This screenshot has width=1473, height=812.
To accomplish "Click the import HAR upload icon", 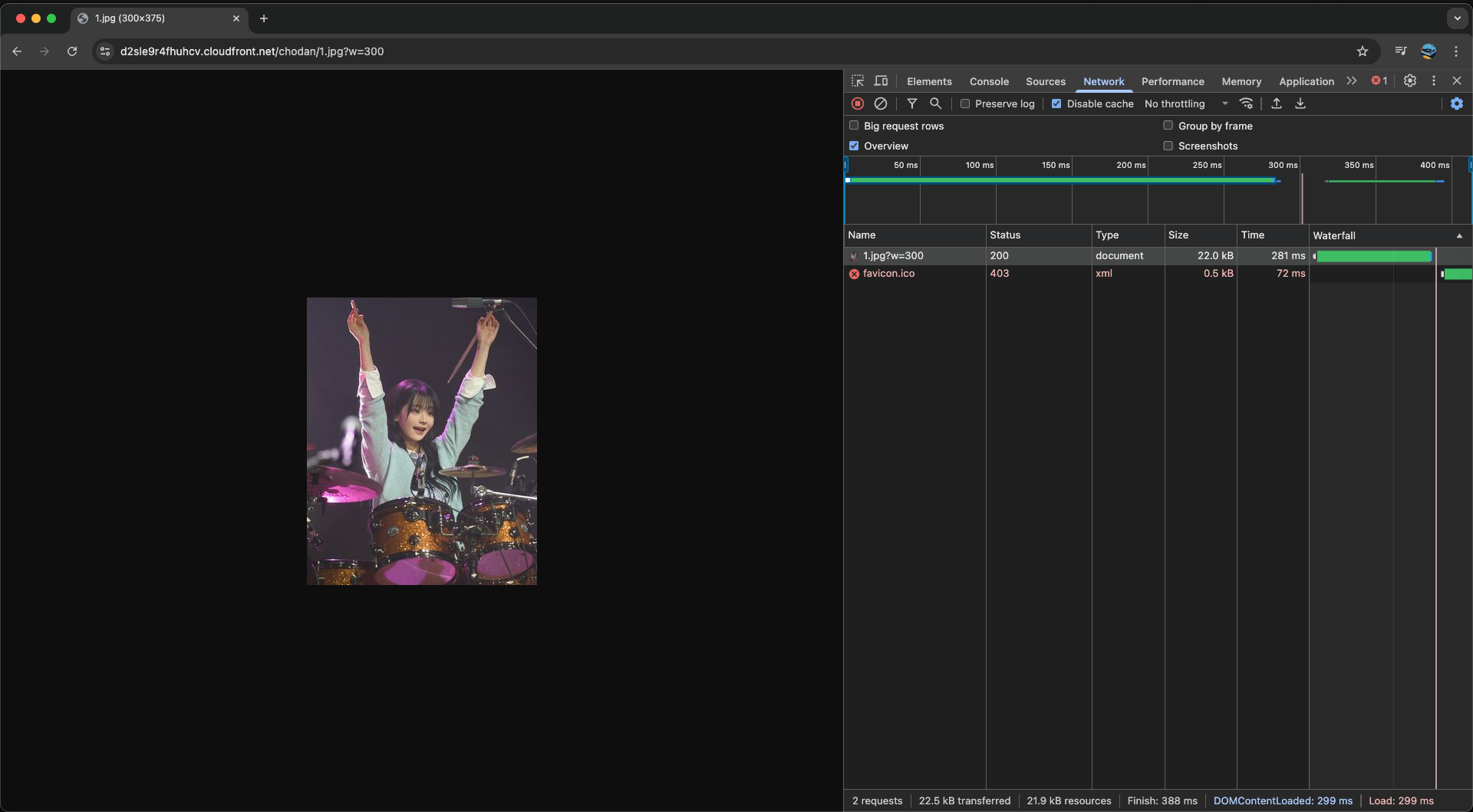I will (1277, 104).
